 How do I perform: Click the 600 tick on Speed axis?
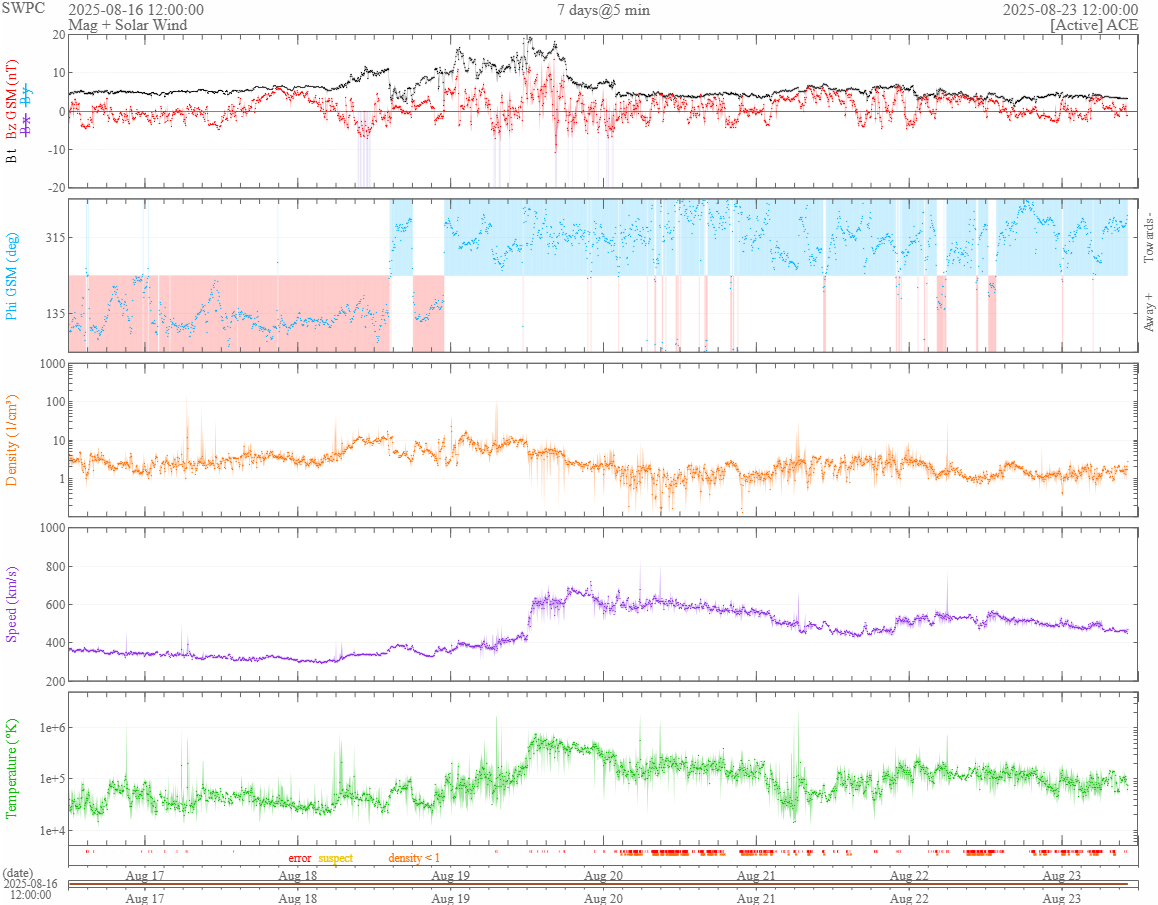(56, 604)
